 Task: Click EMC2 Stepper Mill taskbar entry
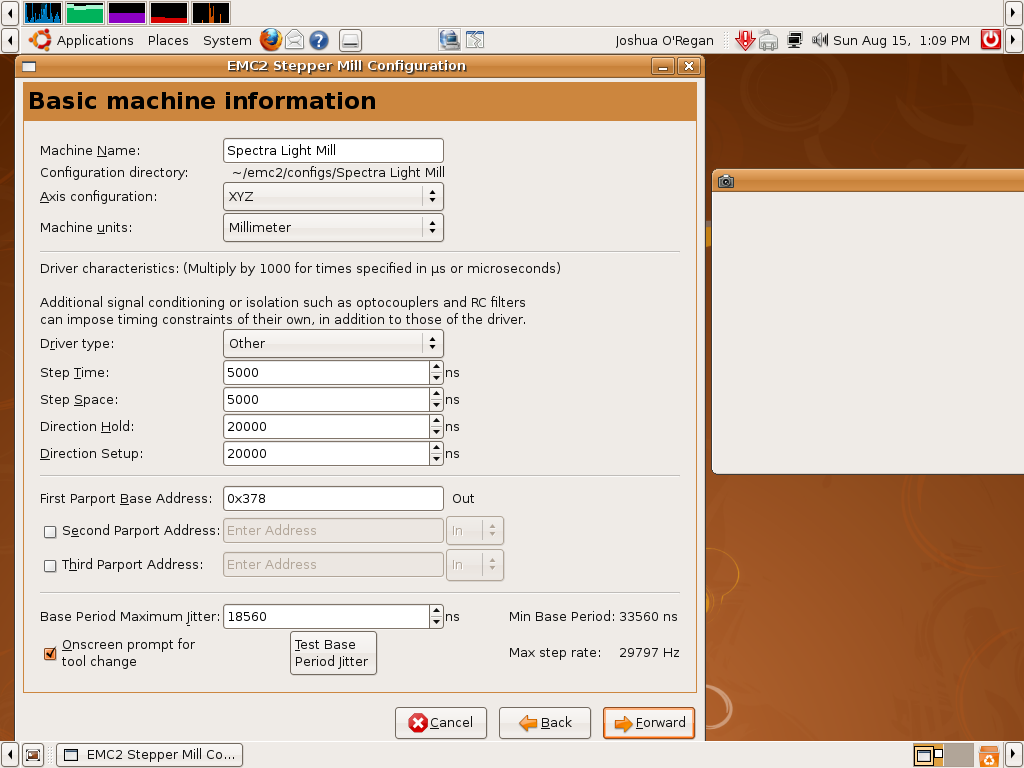[150, 755]
